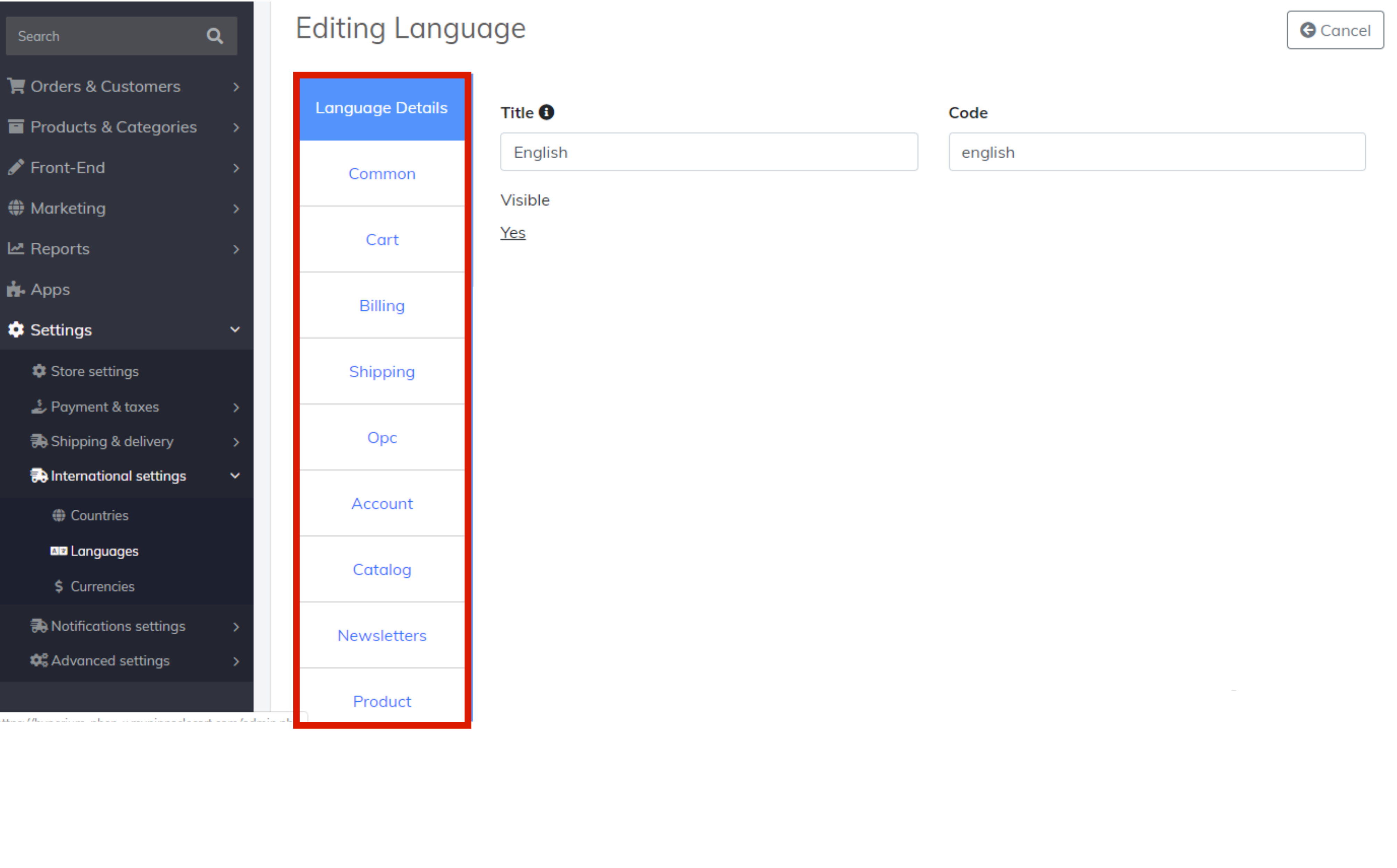1397x868 pixels.
Task: Click the Reports chart icon
Action: [16, 249]
